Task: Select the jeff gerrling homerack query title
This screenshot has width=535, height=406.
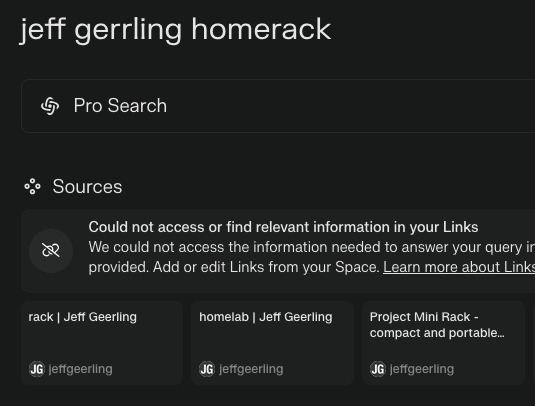Action: pyautogui.click(x=175, y=30)
